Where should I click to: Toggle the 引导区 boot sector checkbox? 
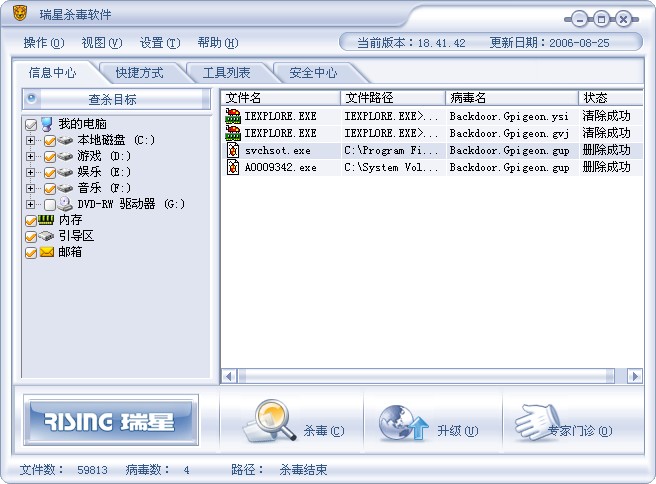click(x=31, y=237)
